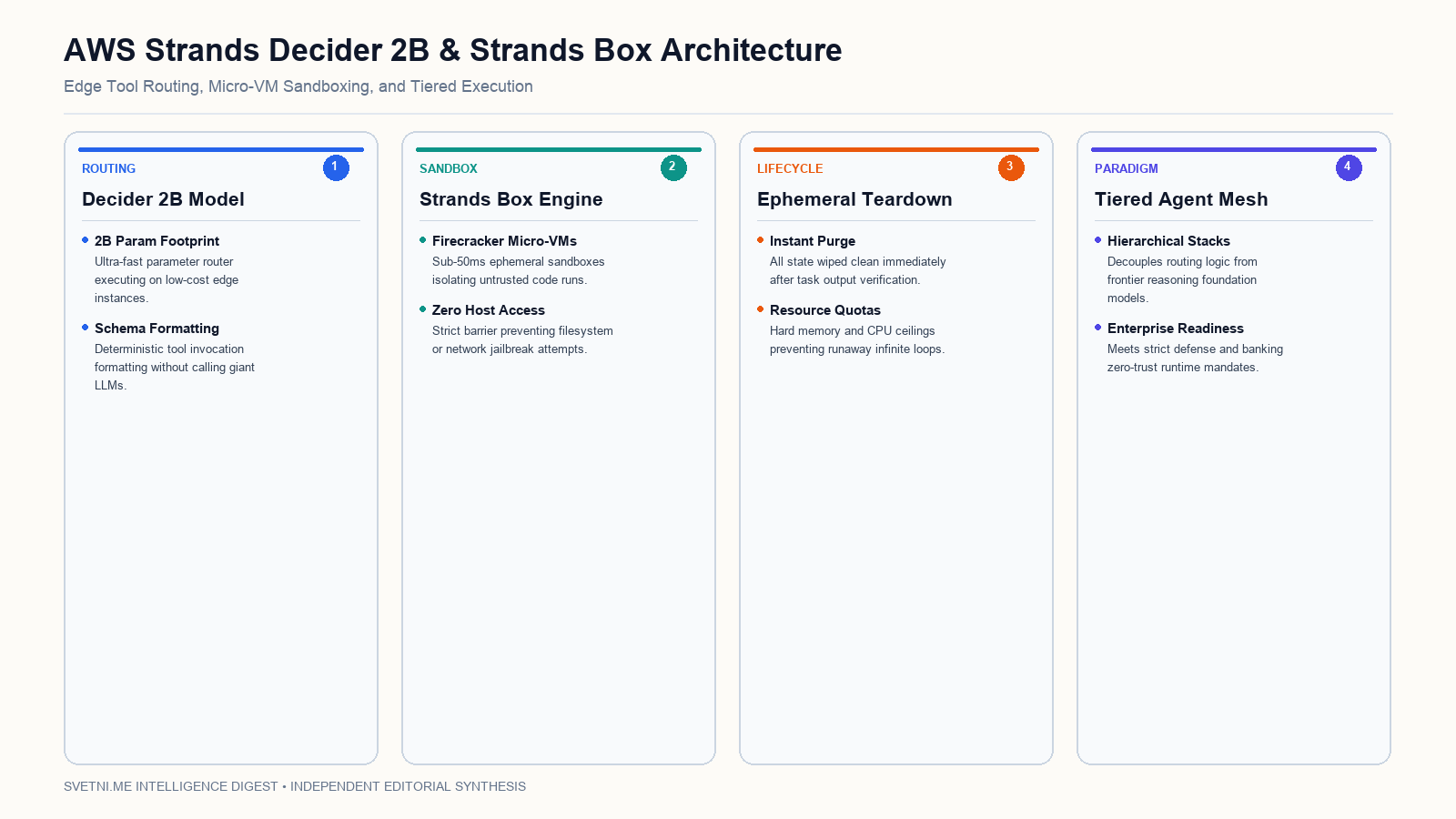
Task: Click the "All state wiped clean immediately" description
Action: coord(858,271)
